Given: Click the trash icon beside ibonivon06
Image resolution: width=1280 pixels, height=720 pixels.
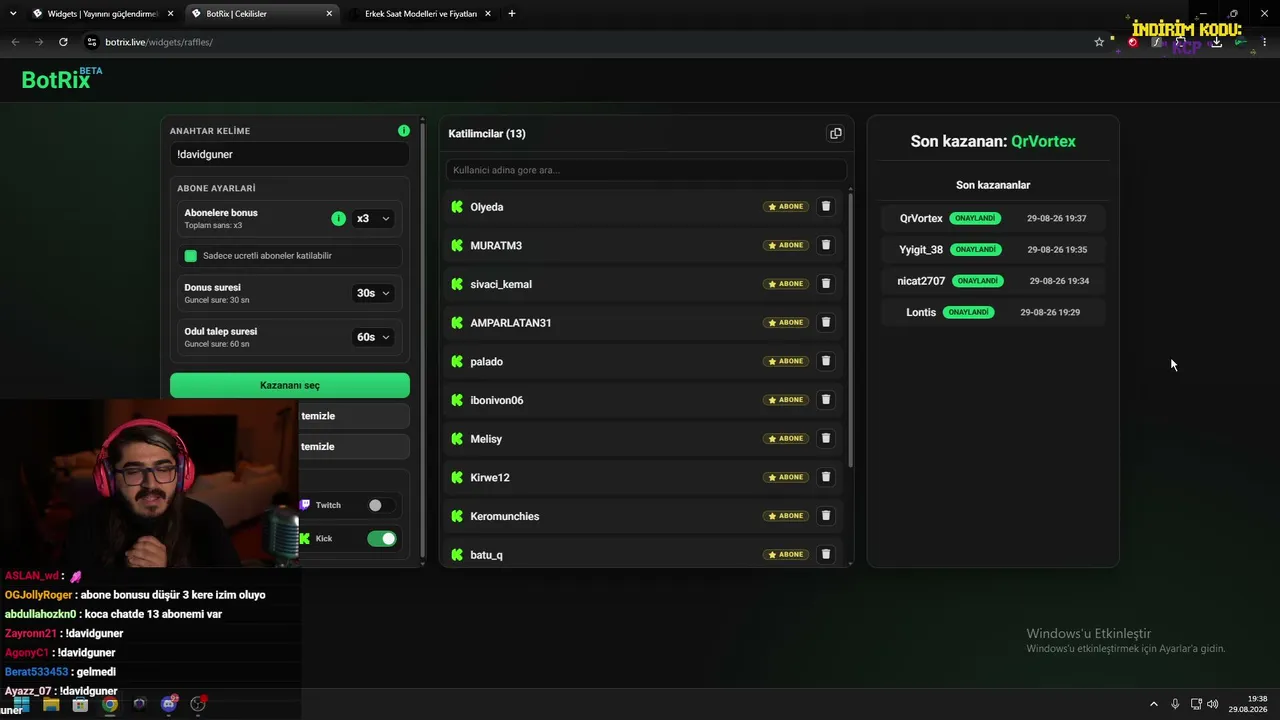Looking at the screenshot, I should 826,400.
